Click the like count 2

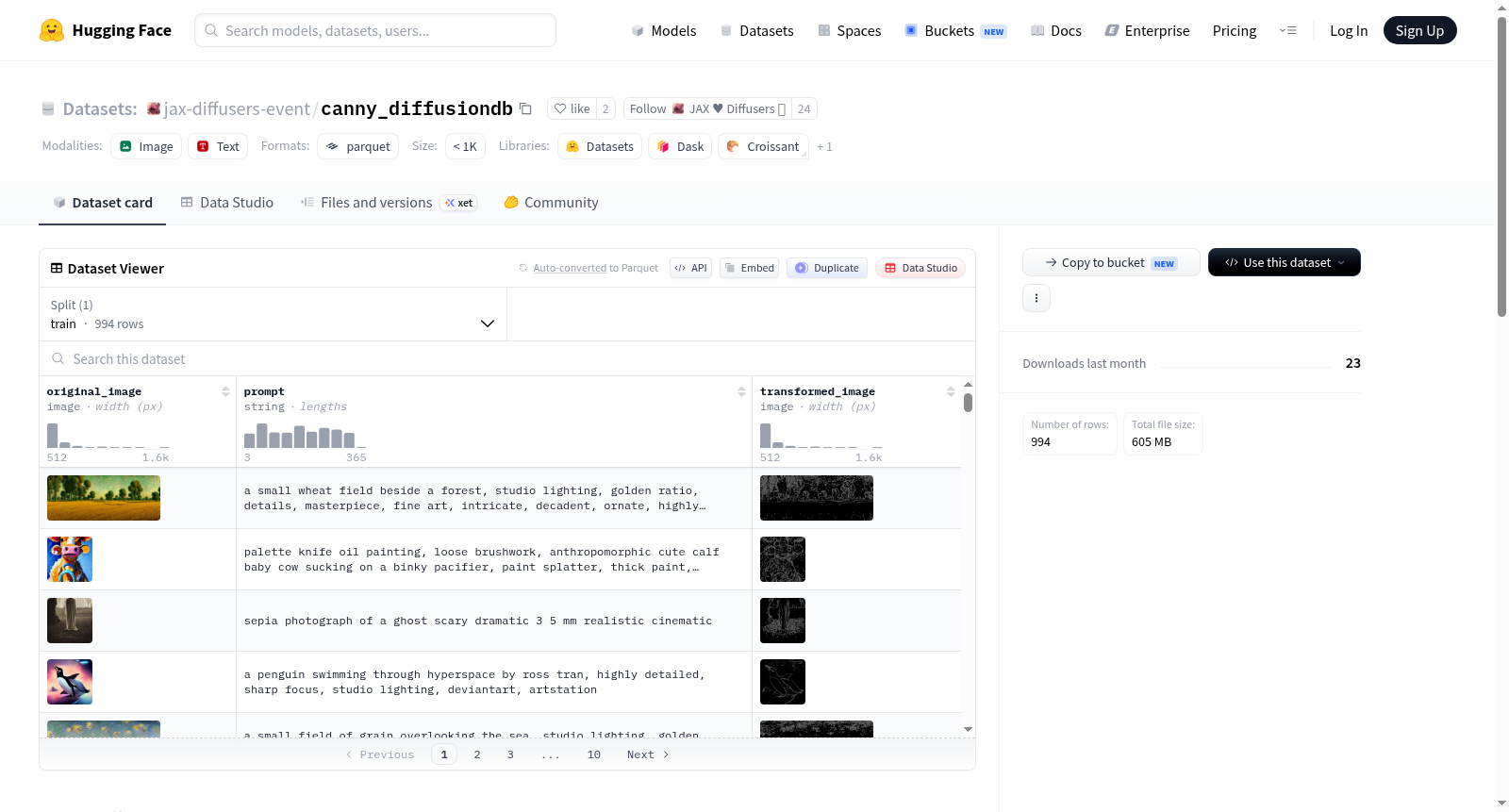click(605, 108)
